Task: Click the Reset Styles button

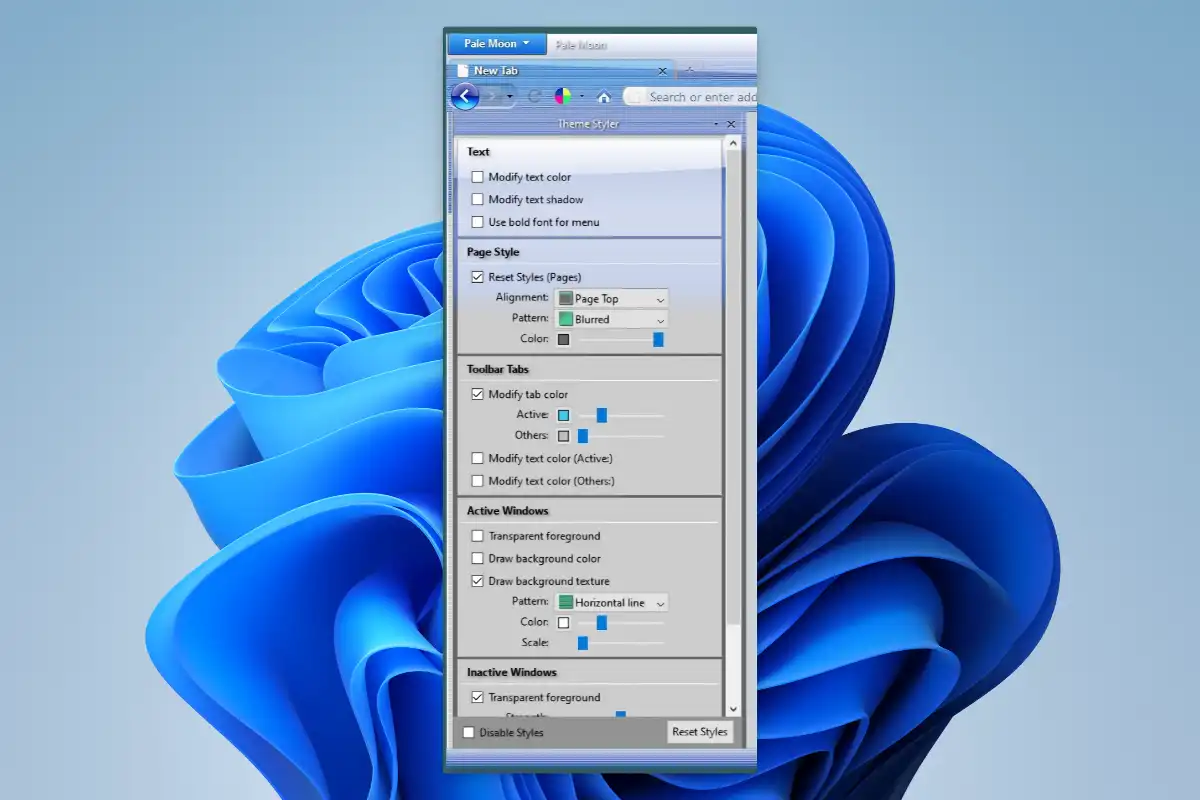Action: 699,731
